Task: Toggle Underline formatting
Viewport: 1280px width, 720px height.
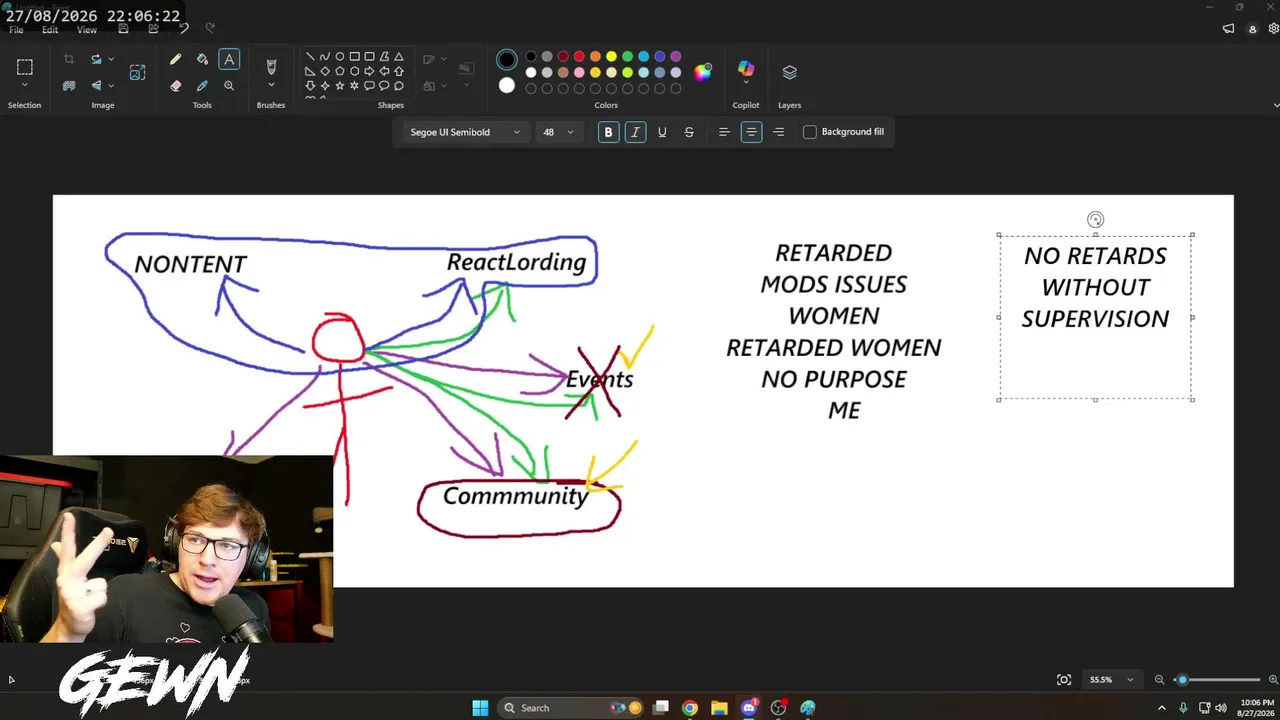Action: (x=662, y=132)
